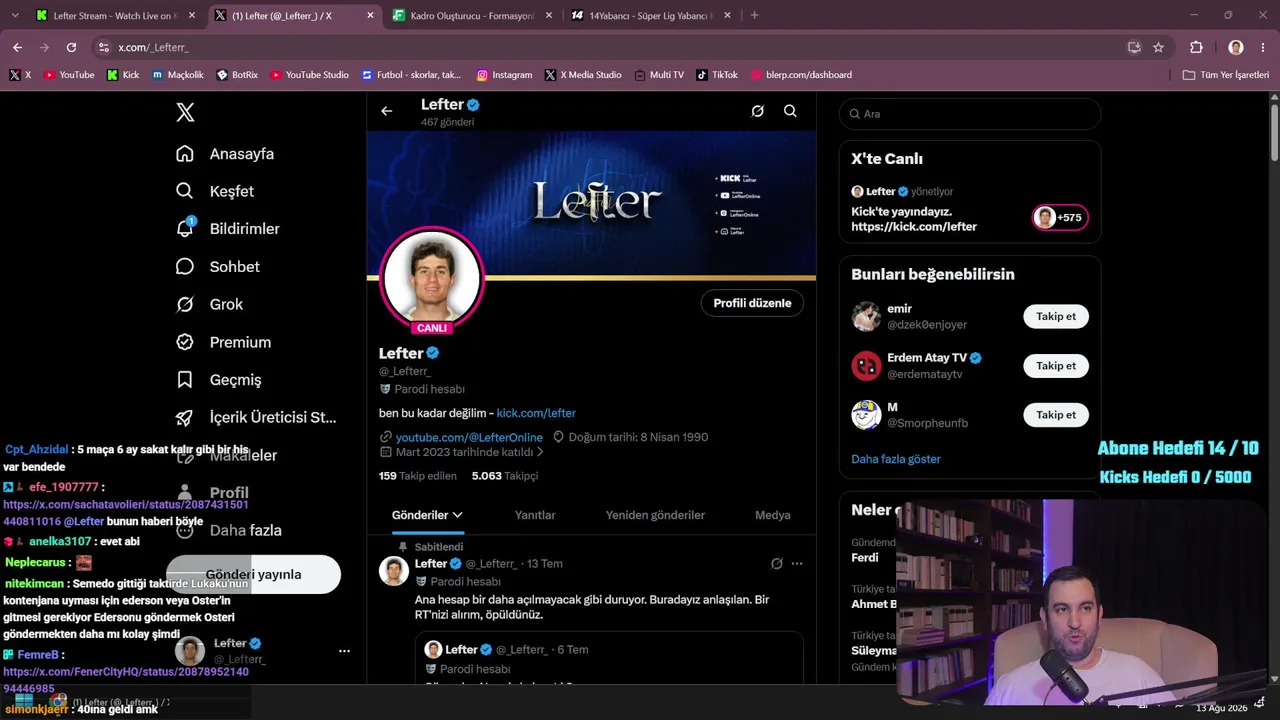
Task: Open Bildirimler bell icon
Action: 185,228
